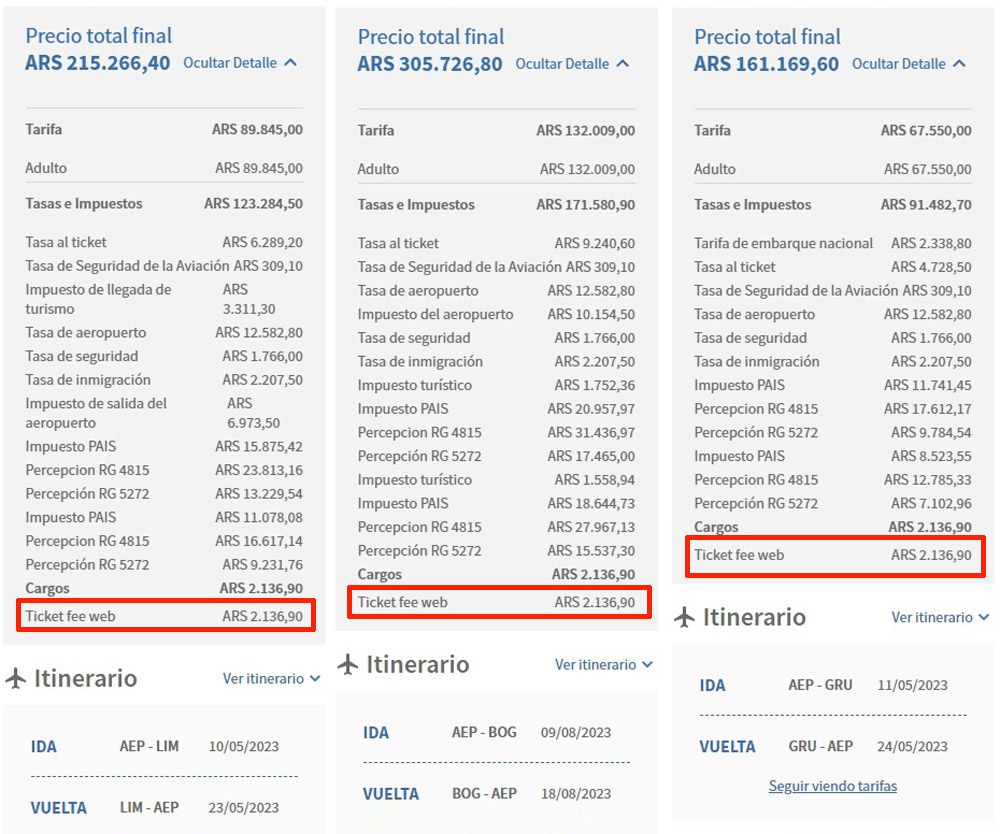
Task: Click the ARS 305.726,80 total price
Action: (x=430, y=64)
